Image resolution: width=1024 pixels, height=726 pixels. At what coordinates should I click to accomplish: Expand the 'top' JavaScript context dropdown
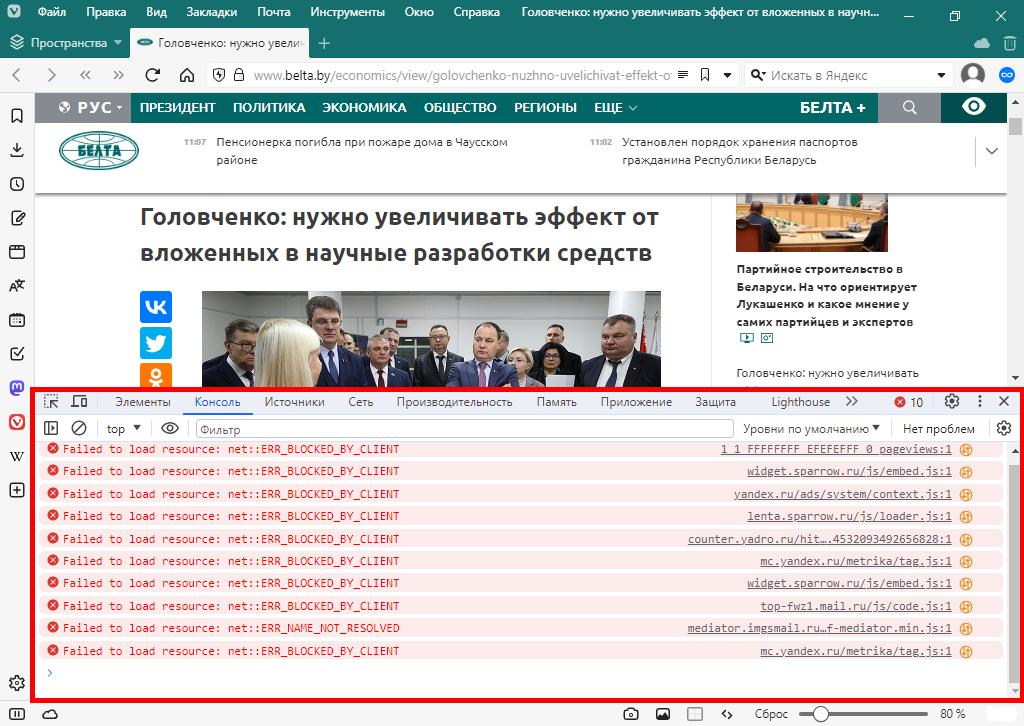click(124, 429)
